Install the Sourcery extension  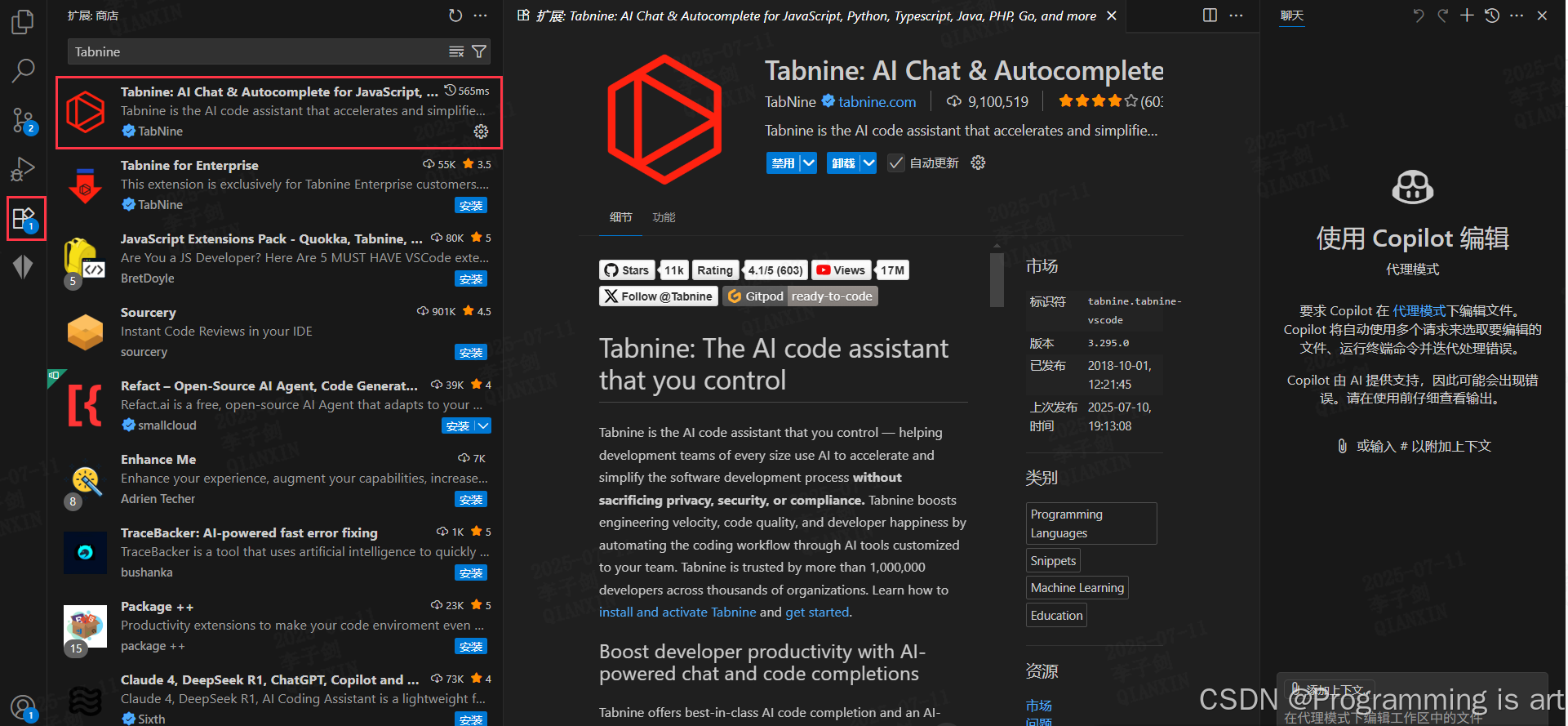click(x=471, y=352)
